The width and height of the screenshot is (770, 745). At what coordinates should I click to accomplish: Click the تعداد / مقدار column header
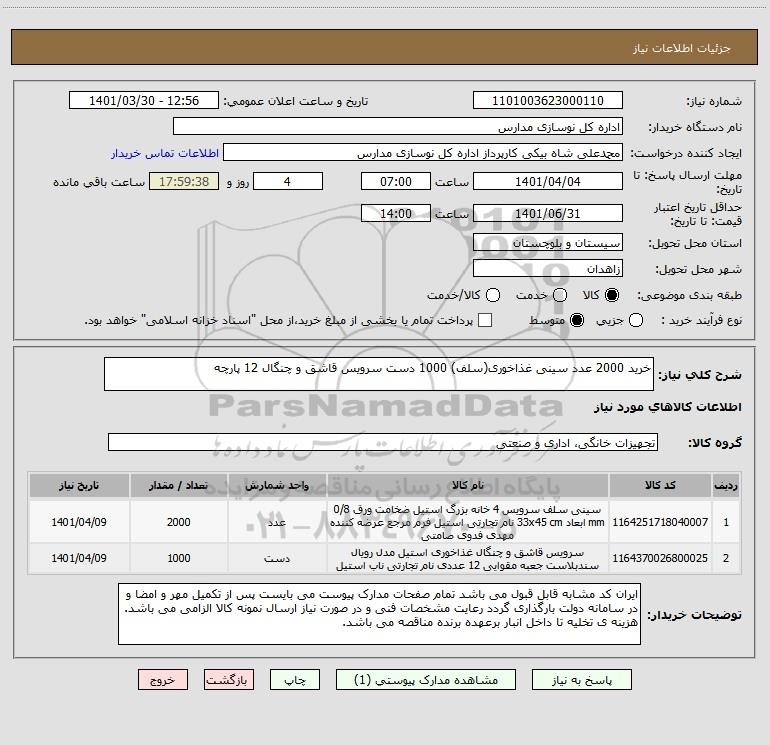click(178, 485)
